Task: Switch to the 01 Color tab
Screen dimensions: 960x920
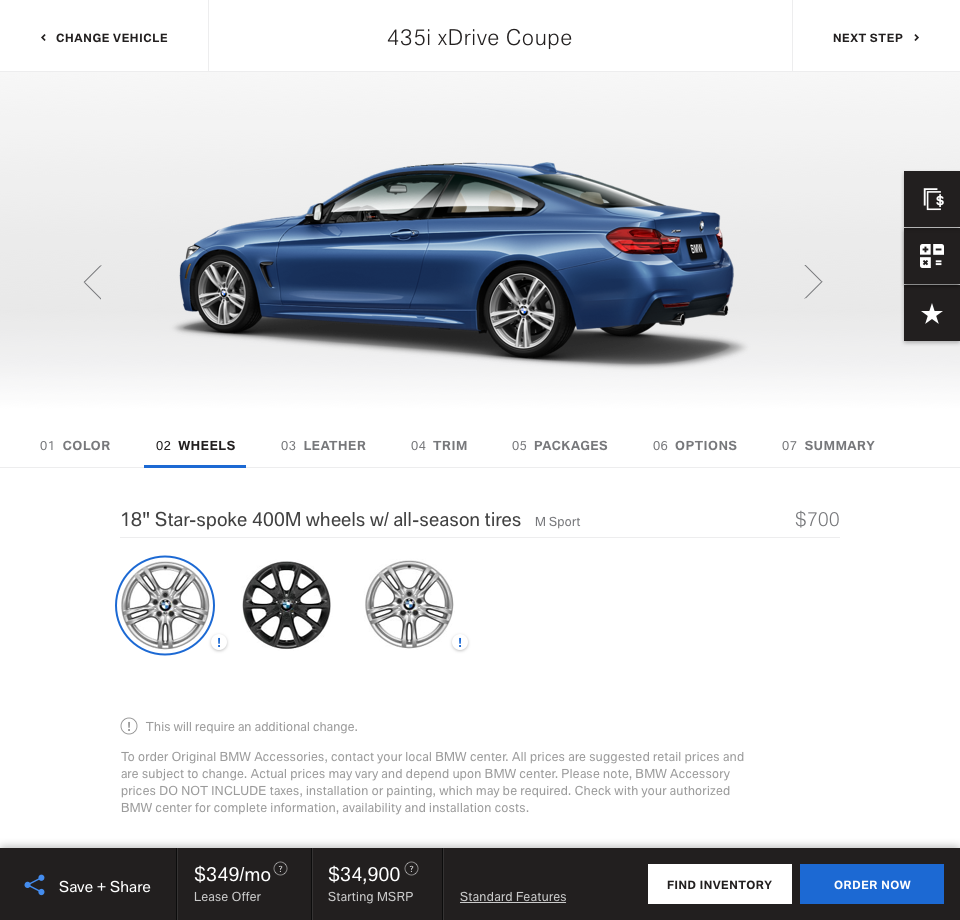Action: pos(75,446)
